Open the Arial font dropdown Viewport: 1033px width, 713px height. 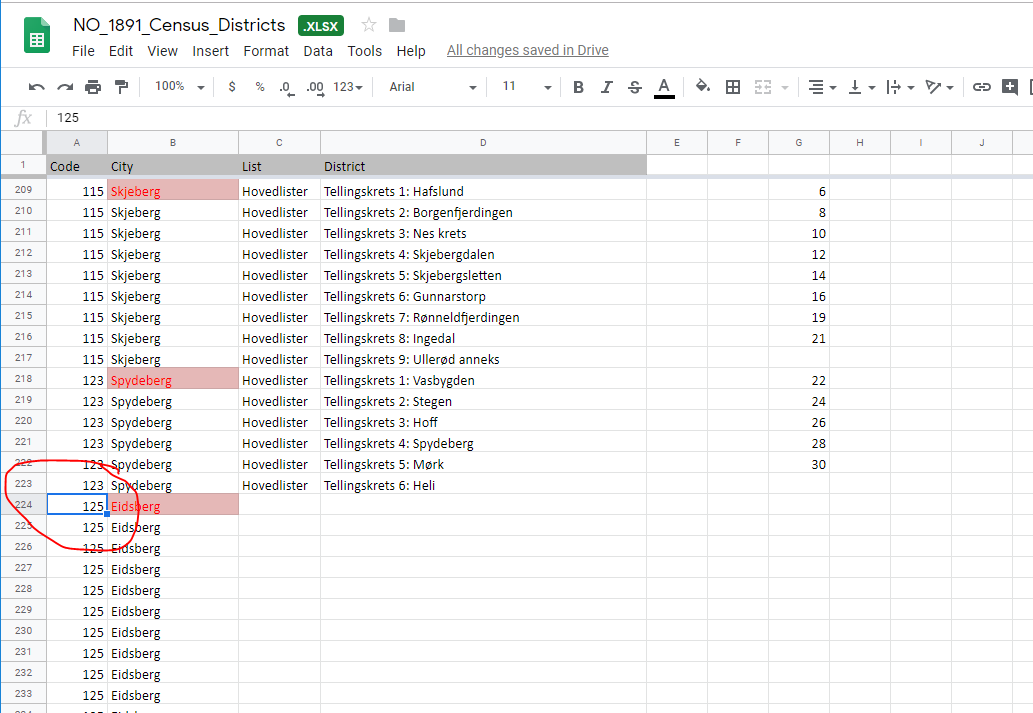(x=432, y=87)
